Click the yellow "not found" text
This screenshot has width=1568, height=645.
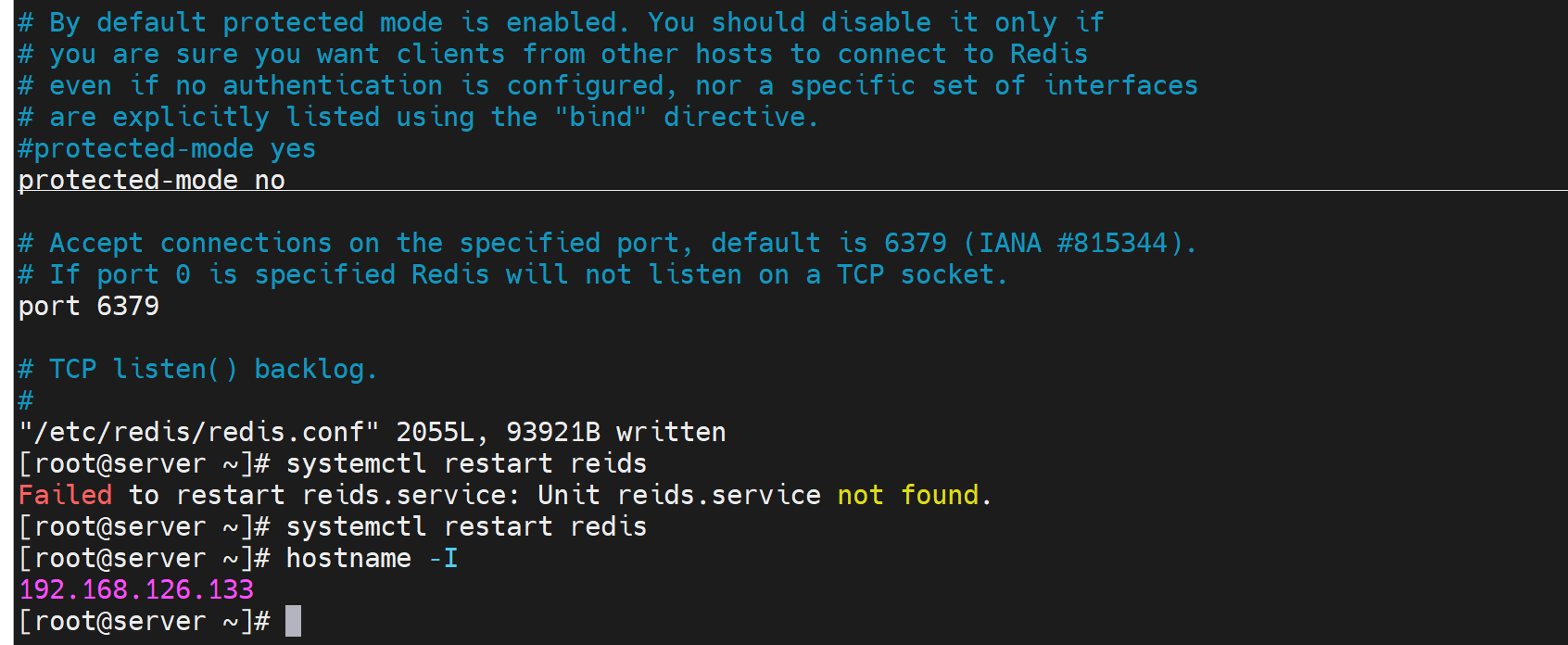[907, 495]
